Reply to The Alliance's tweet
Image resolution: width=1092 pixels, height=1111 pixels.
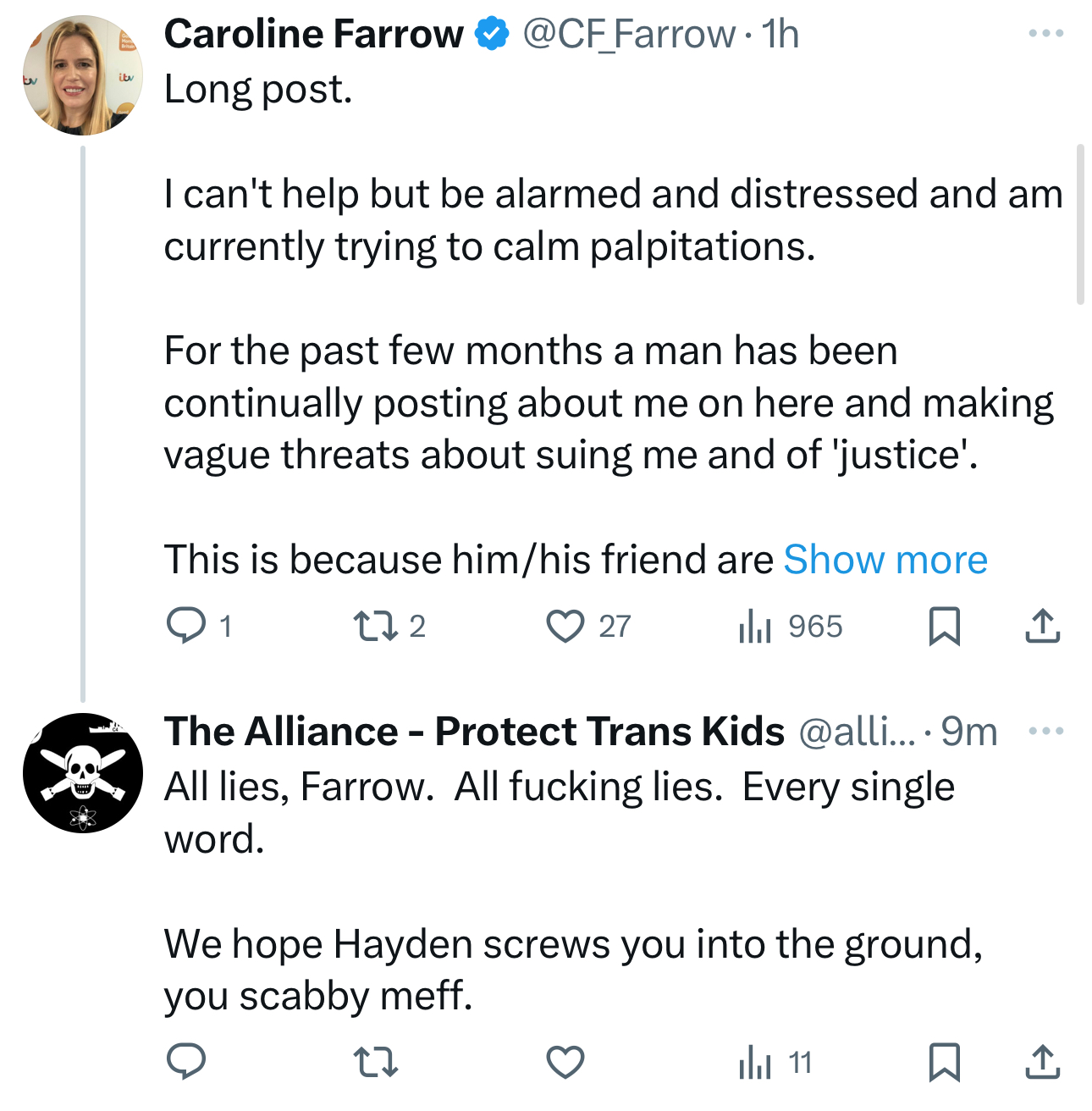(x=186, y=1062)
